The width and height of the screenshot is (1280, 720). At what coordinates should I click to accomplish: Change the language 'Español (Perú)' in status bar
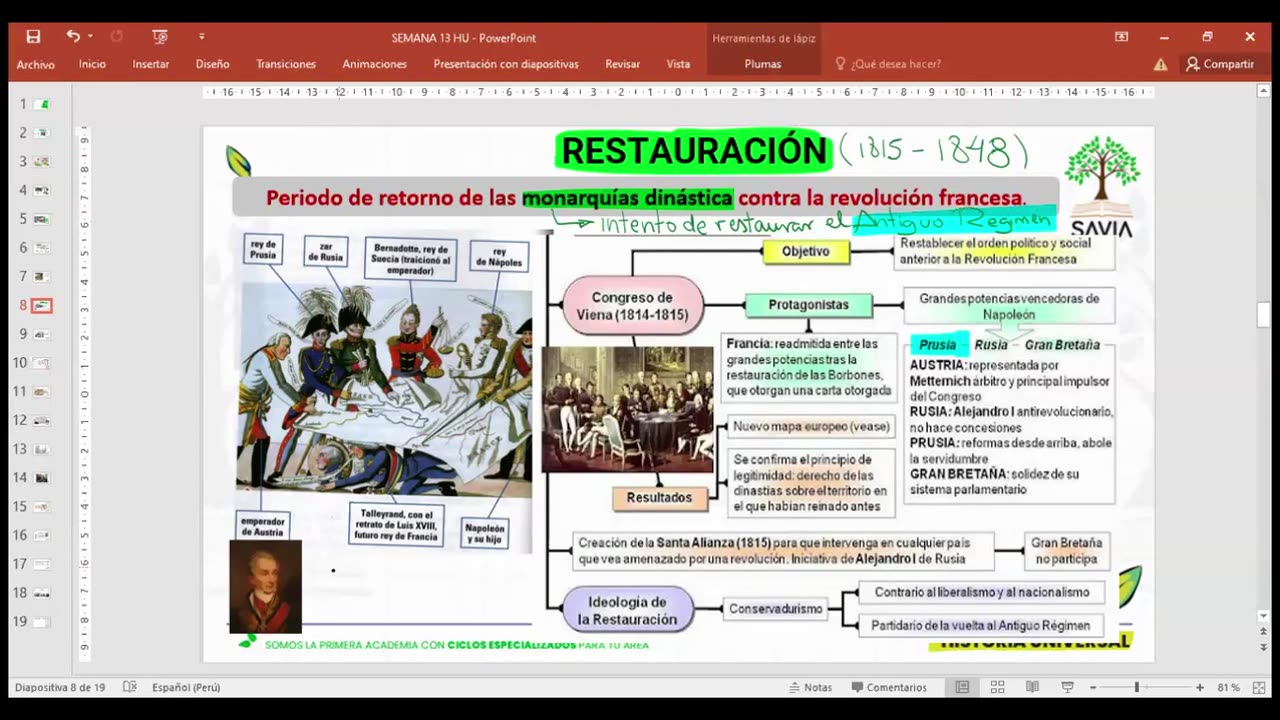point(186,688)
